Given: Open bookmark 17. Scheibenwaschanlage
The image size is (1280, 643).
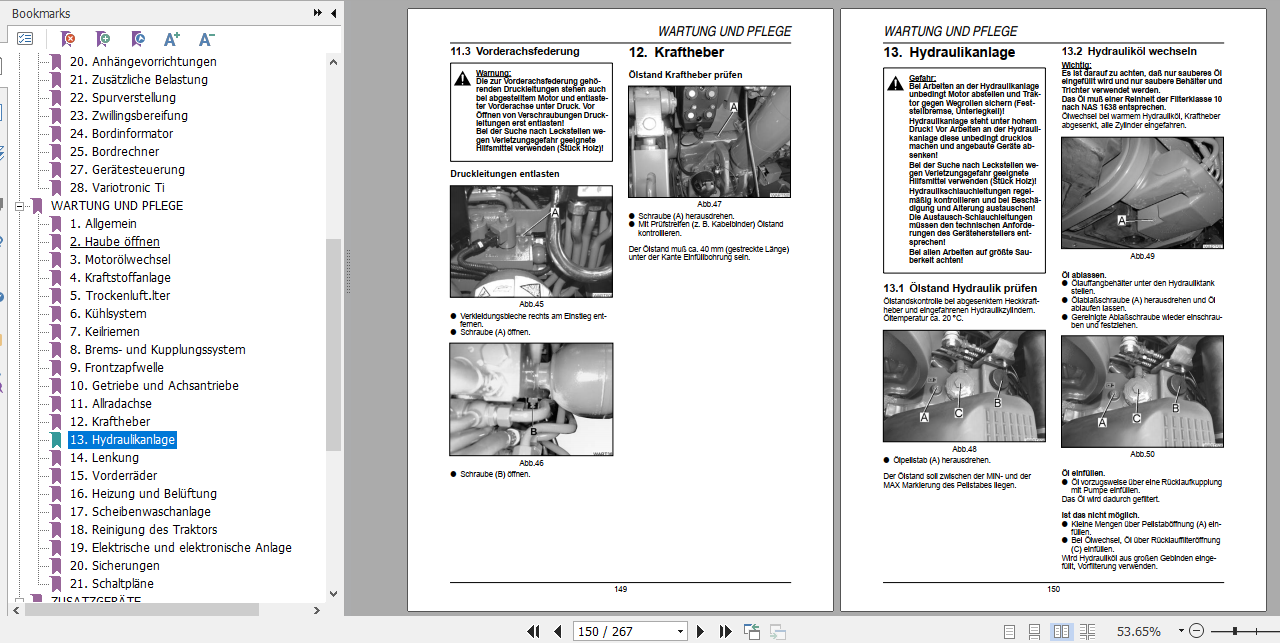Looking at the screenshot, I should 140,512.
